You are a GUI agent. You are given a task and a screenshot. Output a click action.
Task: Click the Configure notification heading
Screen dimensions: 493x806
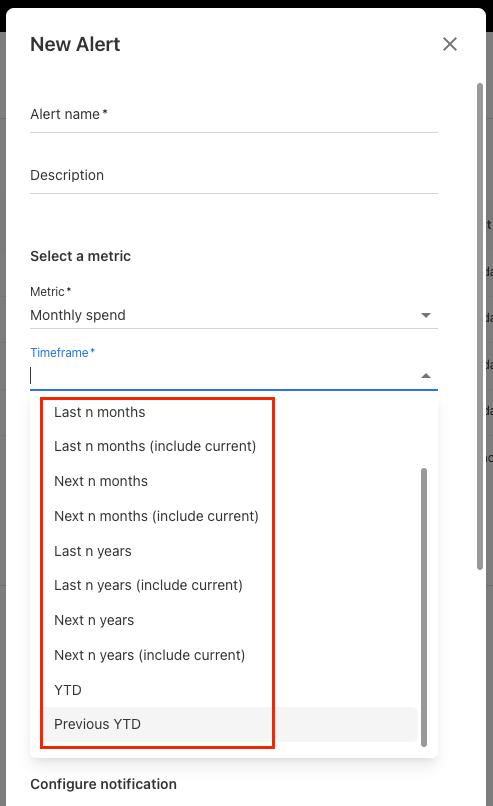coord(103,784)
